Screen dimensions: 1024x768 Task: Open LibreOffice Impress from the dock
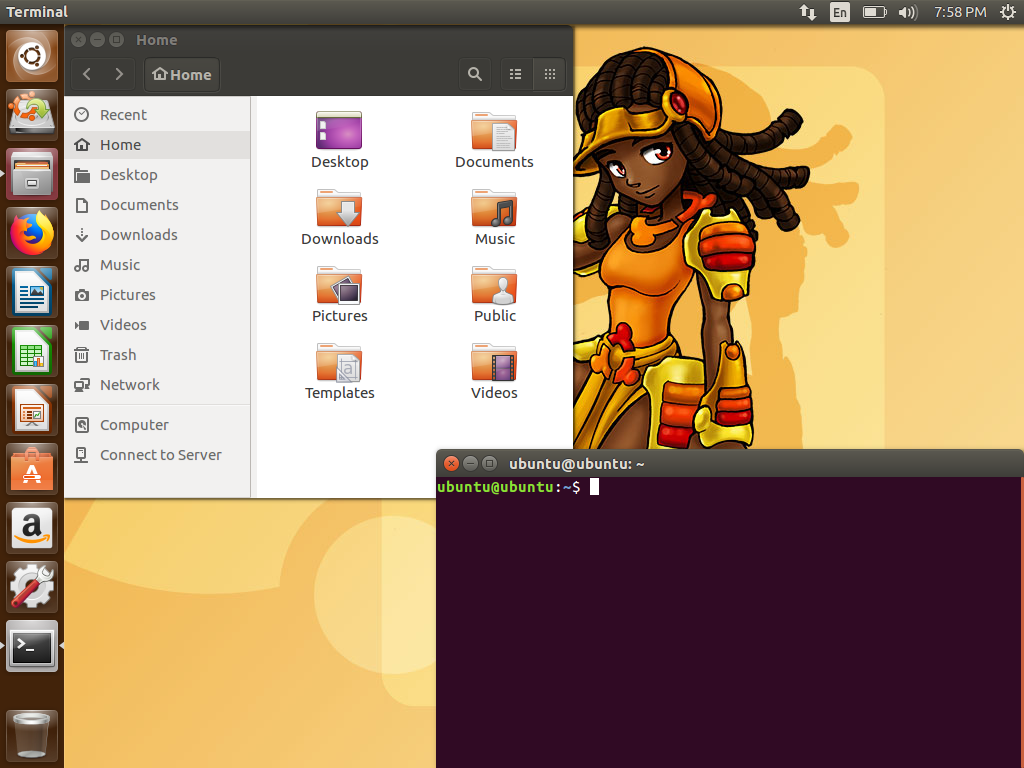32,410
